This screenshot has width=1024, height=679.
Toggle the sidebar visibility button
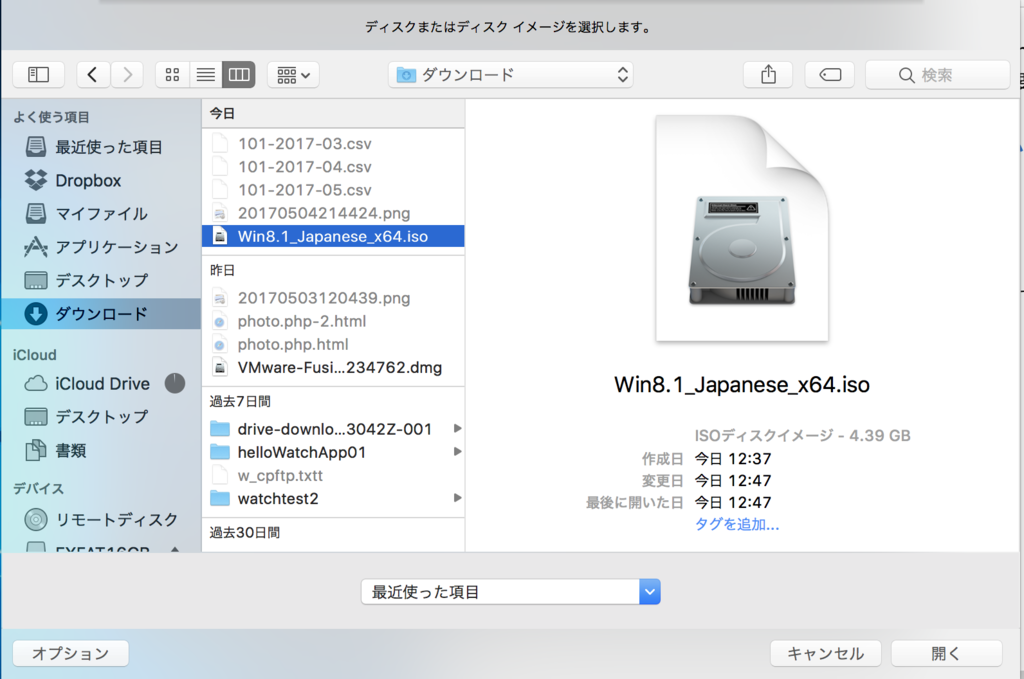pyautogui.click(x=39, y=75)
